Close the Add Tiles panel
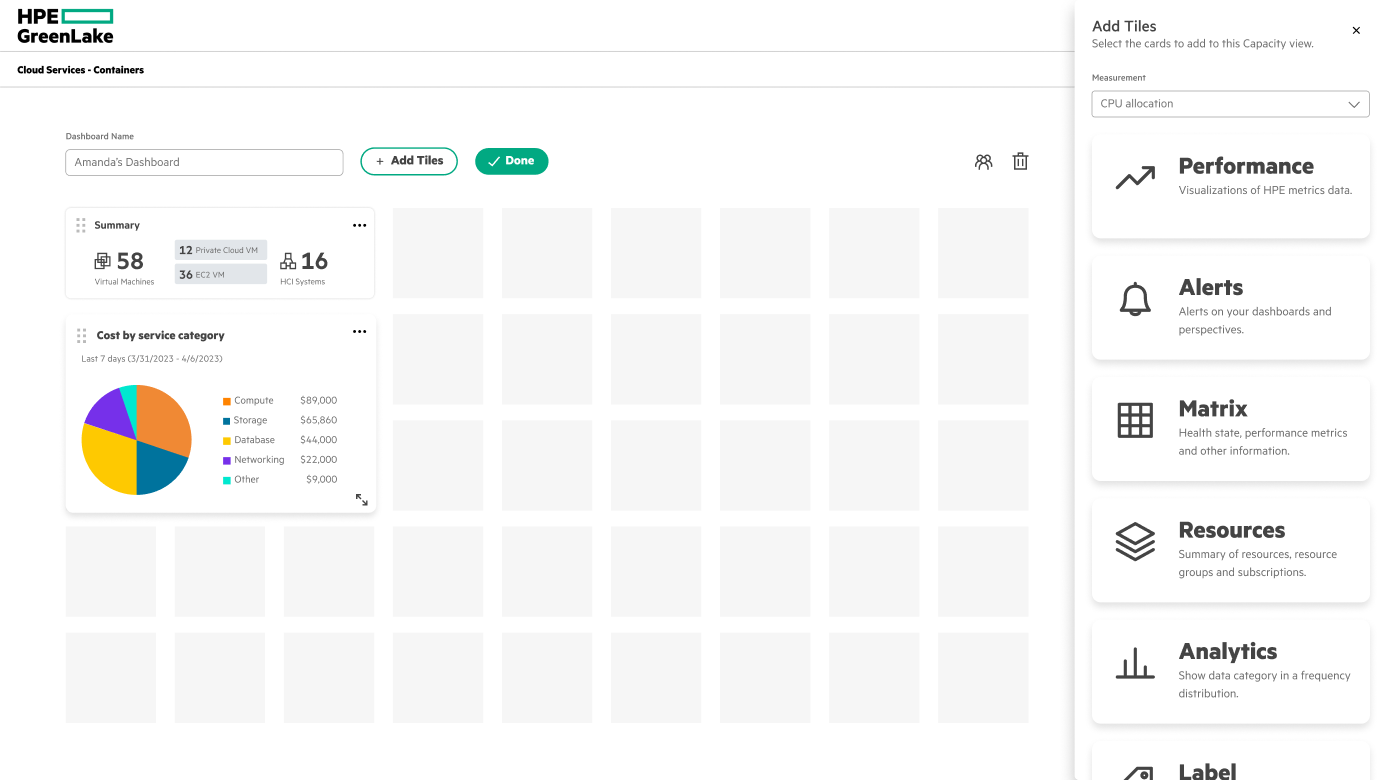 [1356, 31]
